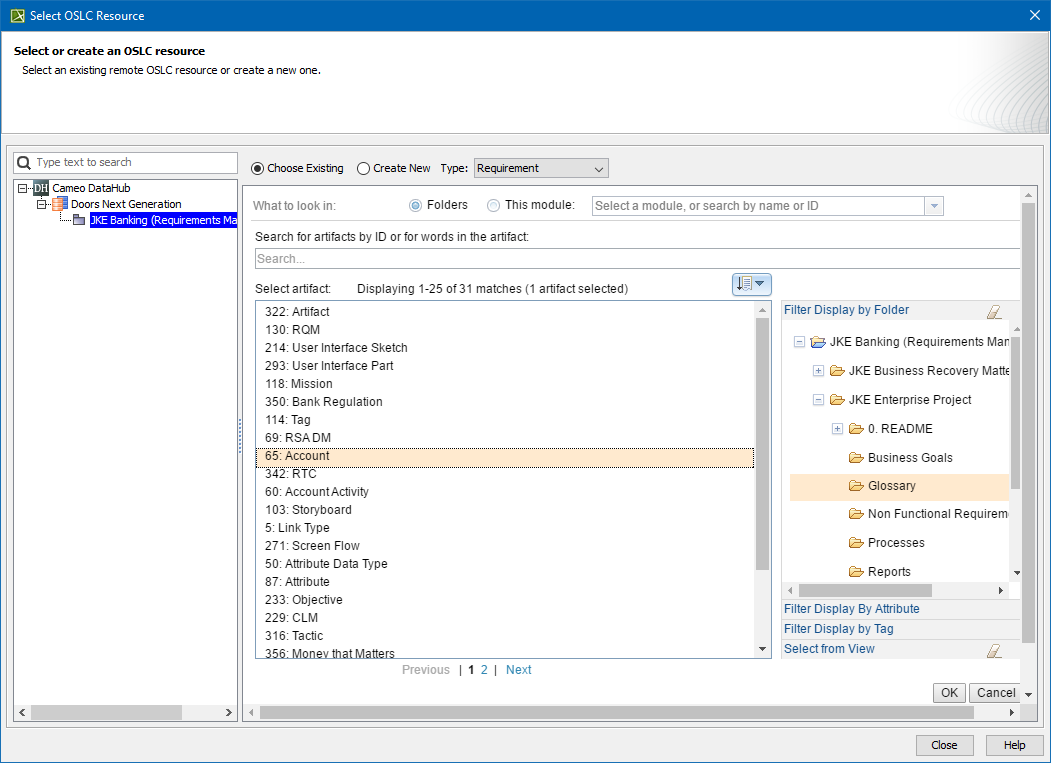The height and width of the screenshot is (763, 1051).
Task: Click the eraser icon beside Select from View
Action: (x=993, y=650)
